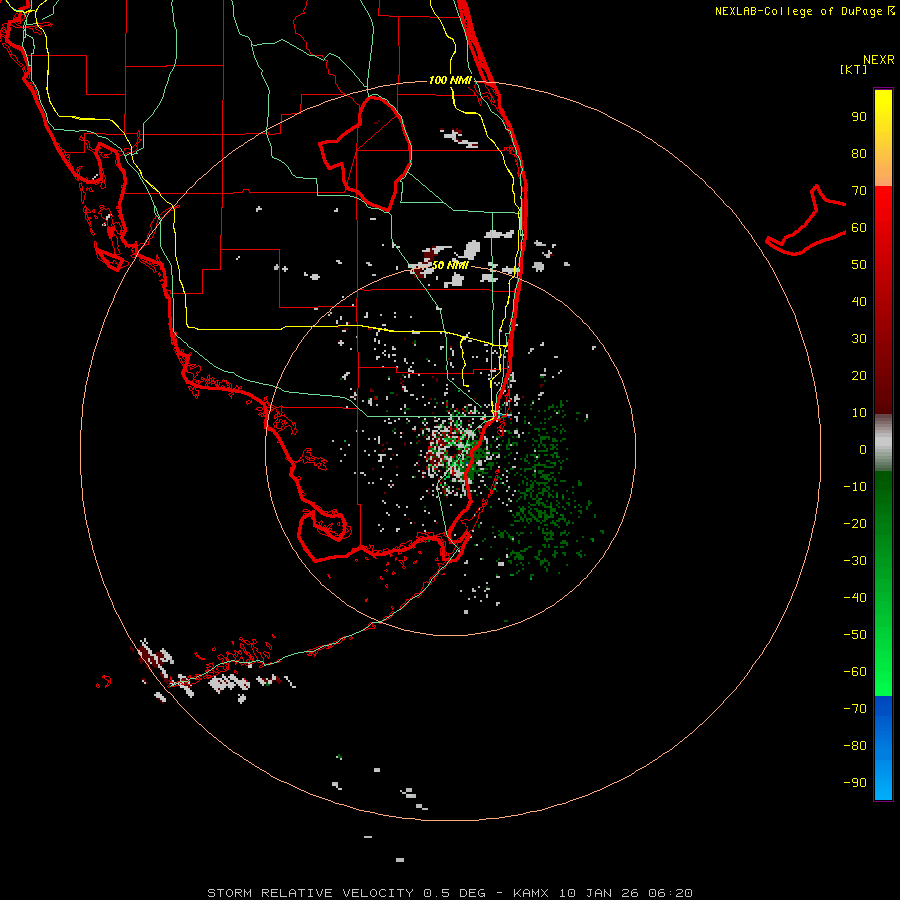Click the NEXR label above the scale
Viewport: 900px width, 900px height.
878,60
